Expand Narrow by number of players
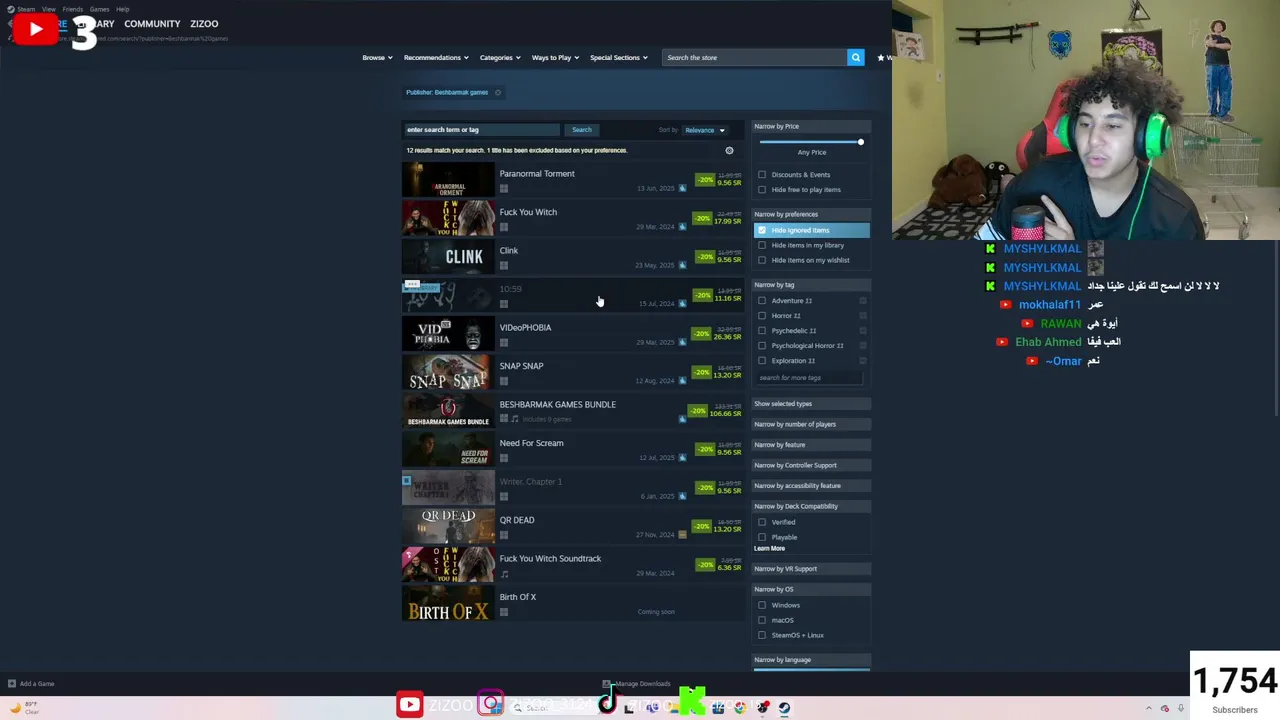Image resolution: width=1280 pixels, height=720 pixels. (x=811, y=424)
